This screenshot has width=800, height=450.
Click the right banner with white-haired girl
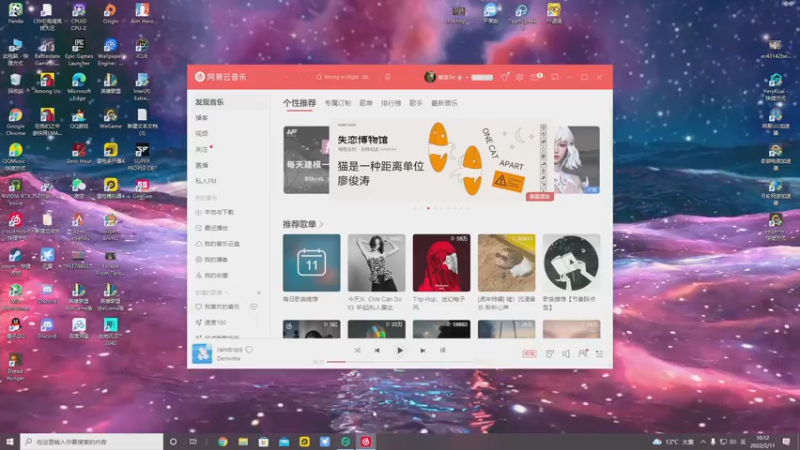click(x=577, y=160)
